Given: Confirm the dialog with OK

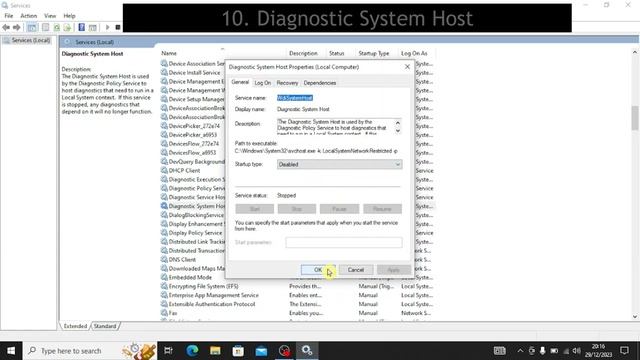Looking at the screenshot, I should [318, 270].
